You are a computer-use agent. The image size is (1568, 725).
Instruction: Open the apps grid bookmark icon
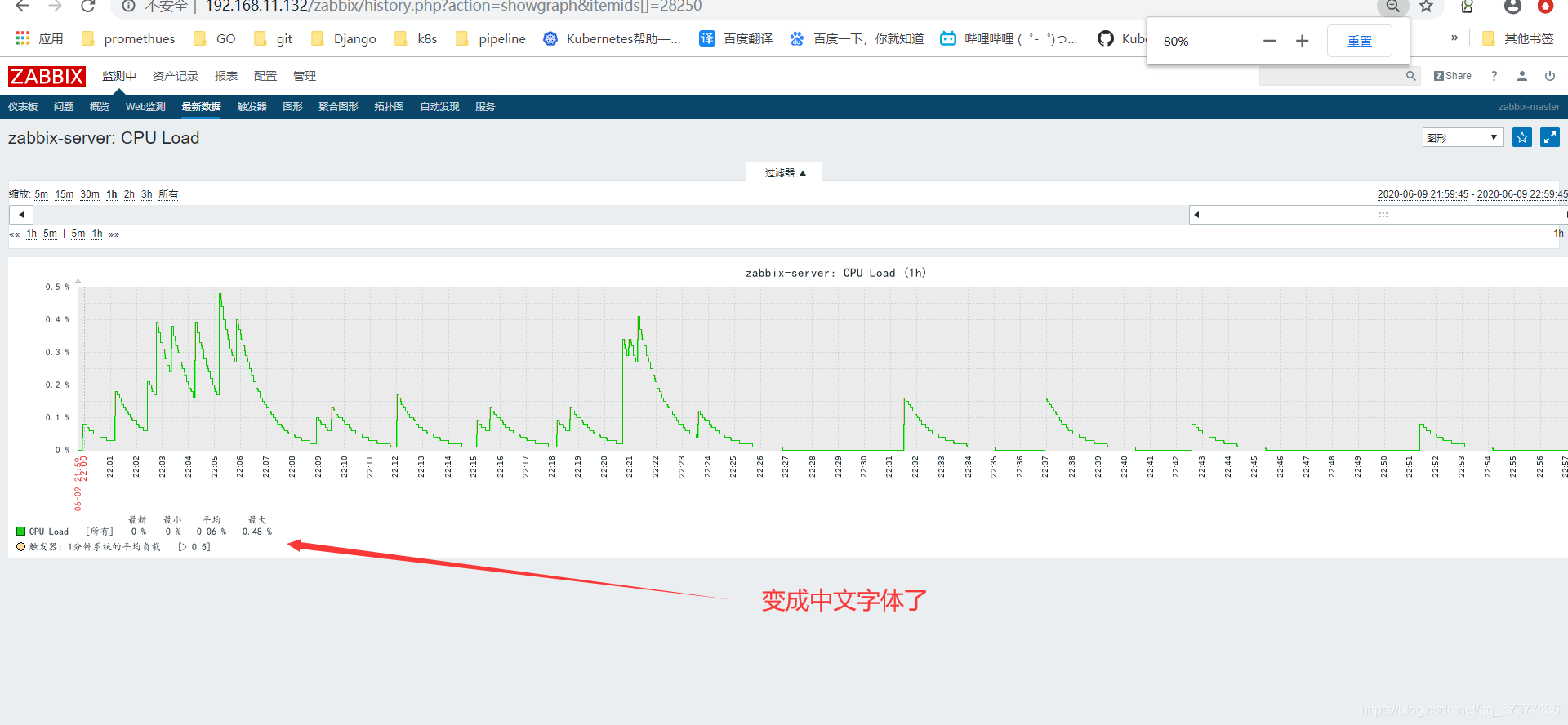(23, 38)
